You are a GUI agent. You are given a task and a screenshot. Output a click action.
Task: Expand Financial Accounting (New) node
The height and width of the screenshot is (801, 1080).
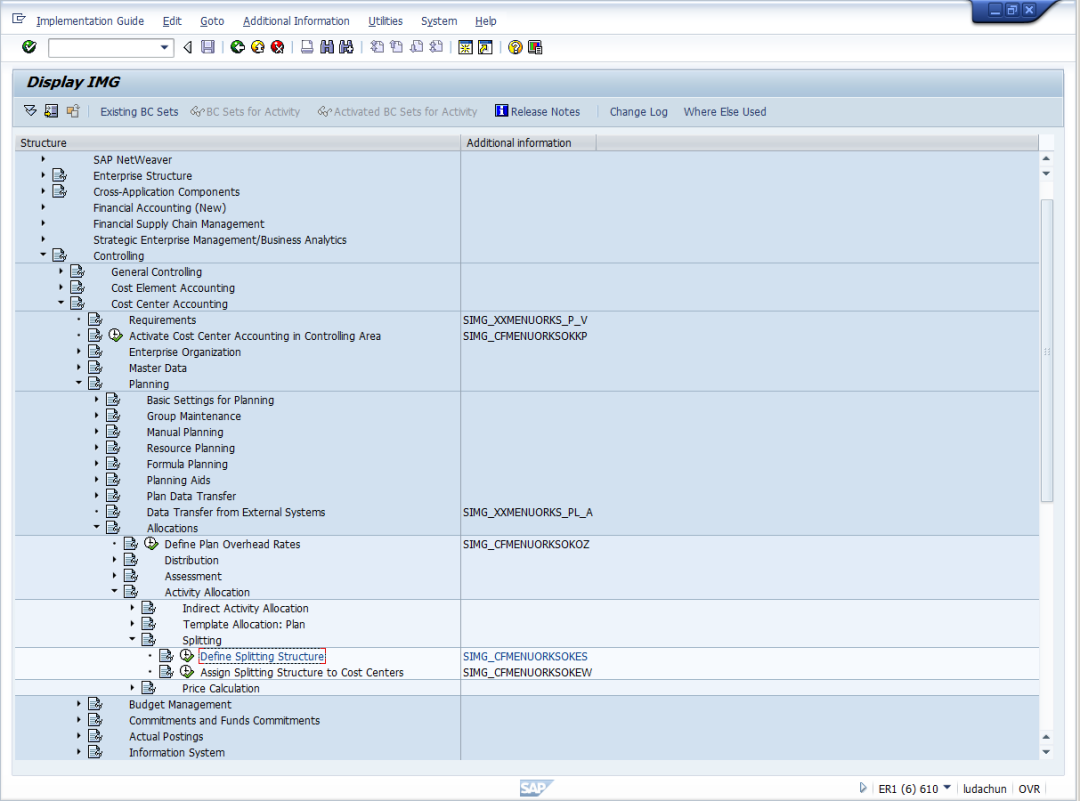[43, 207]
